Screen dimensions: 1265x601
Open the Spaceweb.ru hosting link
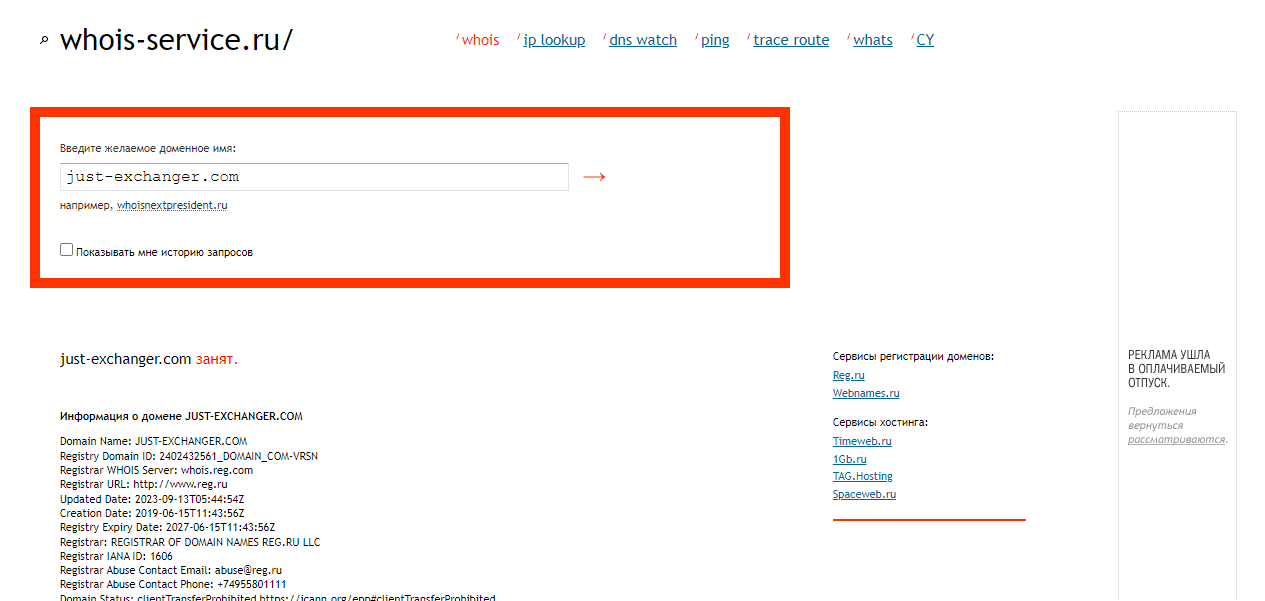point(864,494)
